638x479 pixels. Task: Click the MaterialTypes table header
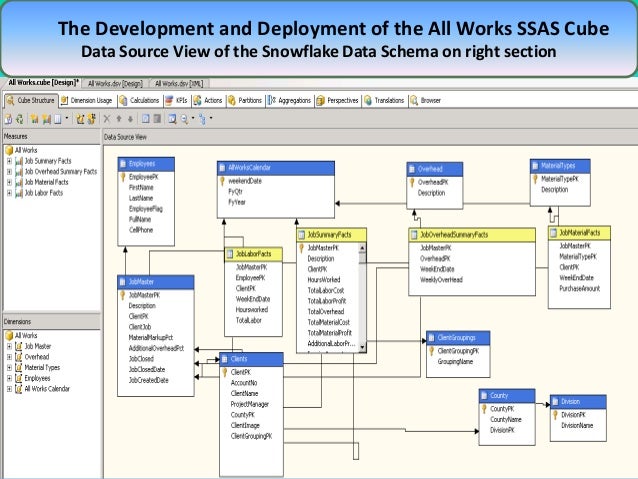pos(559,165)
